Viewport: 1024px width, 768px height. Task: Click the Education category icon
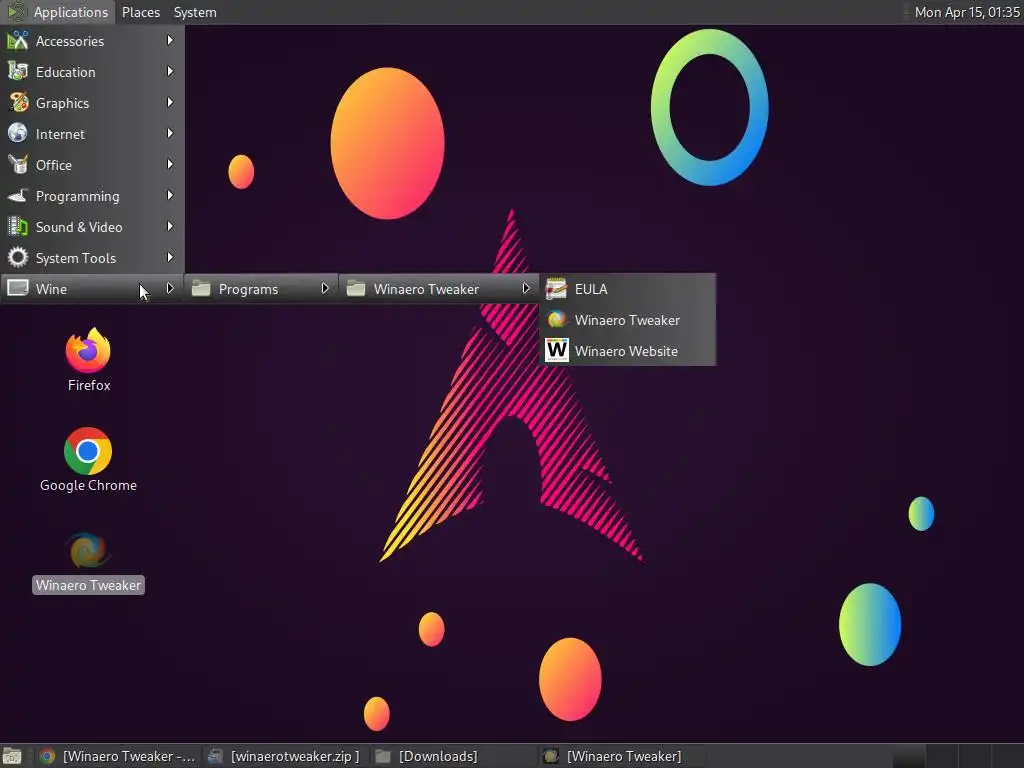[x=18, y=71]
